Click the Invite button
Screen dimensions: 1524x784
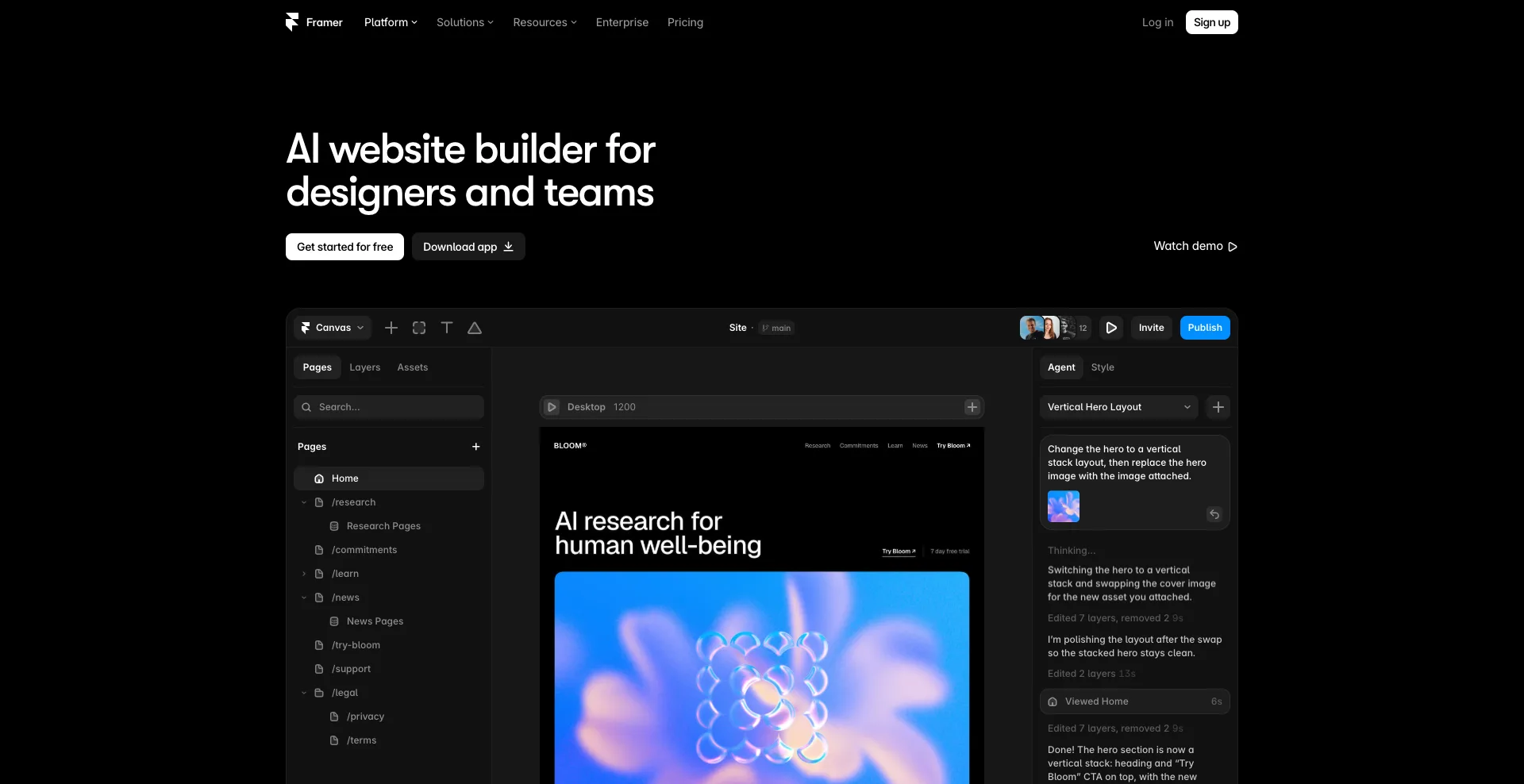point(1151,328)
